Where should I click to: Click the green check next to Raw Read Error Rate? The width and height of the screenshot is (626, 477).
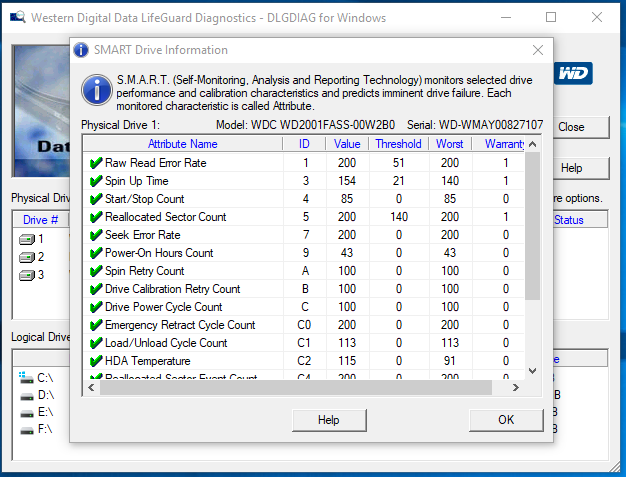pyautogui.click(x=96, y=163)
